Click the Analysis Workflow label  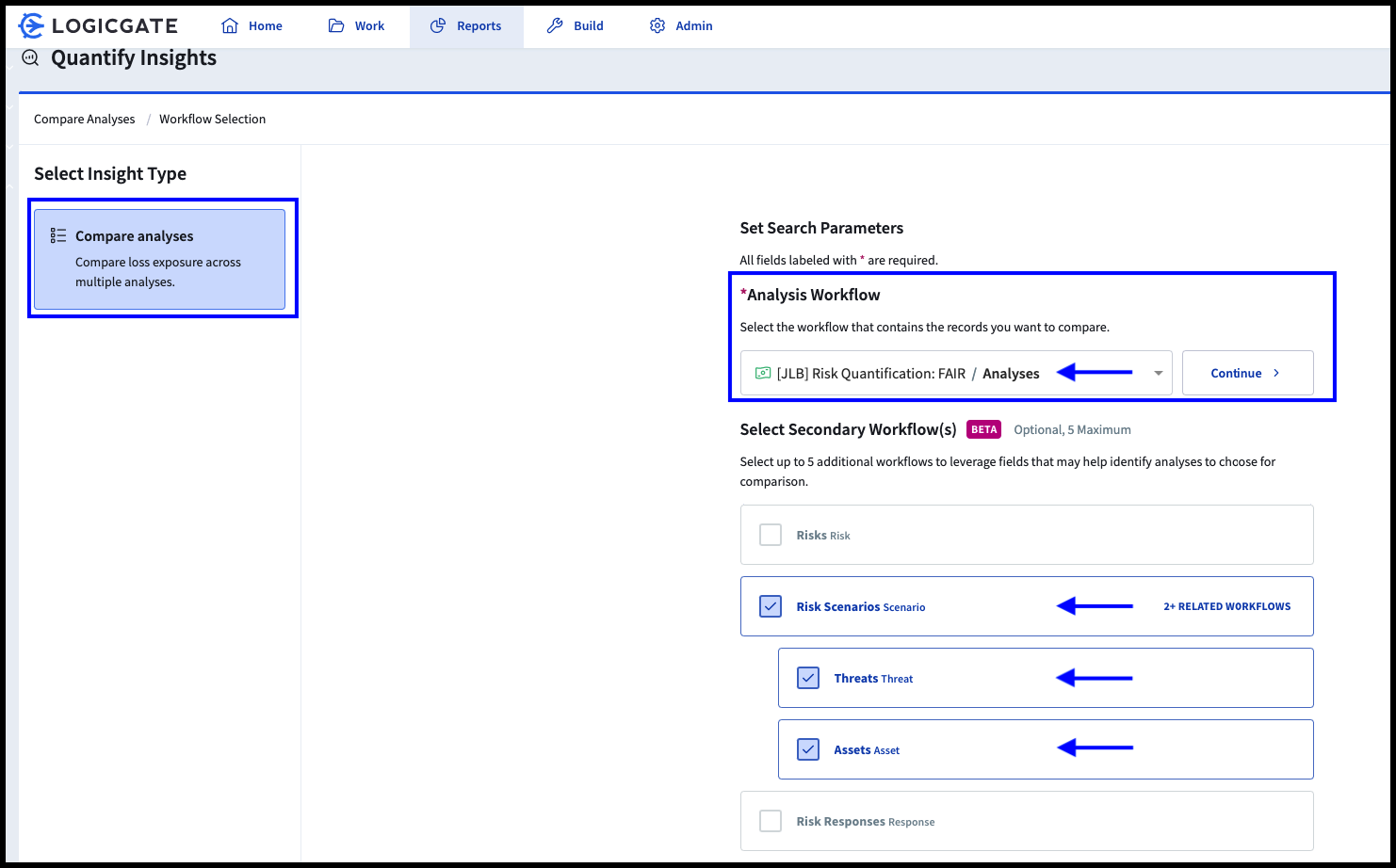(810, 295)
